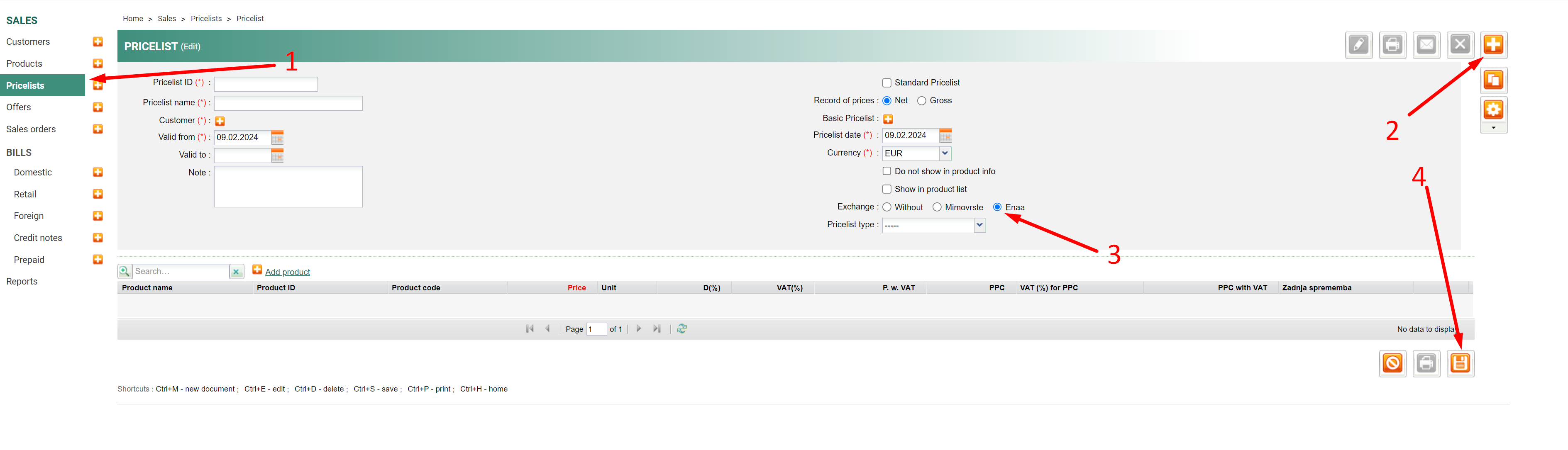This screenshot has width=1568, height=450.
Task: Click the Pricelist name input field
Action: [x=288, y=103]
